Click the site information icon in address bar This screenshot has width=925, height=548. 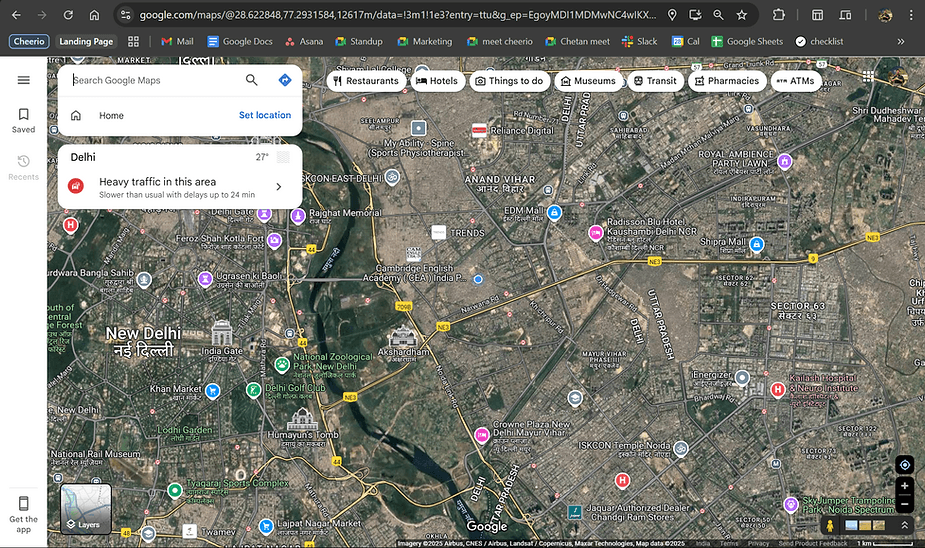(x=125, y=15)
